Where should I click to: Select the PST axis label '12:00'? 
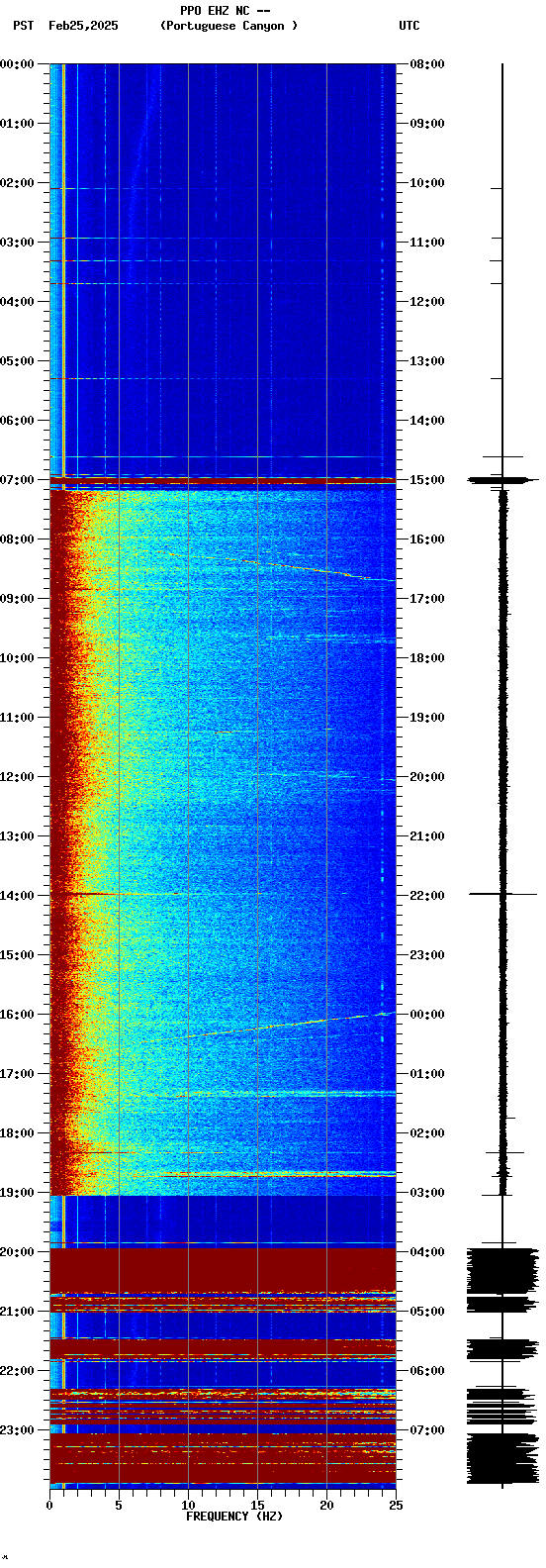[x=17, y=777]
